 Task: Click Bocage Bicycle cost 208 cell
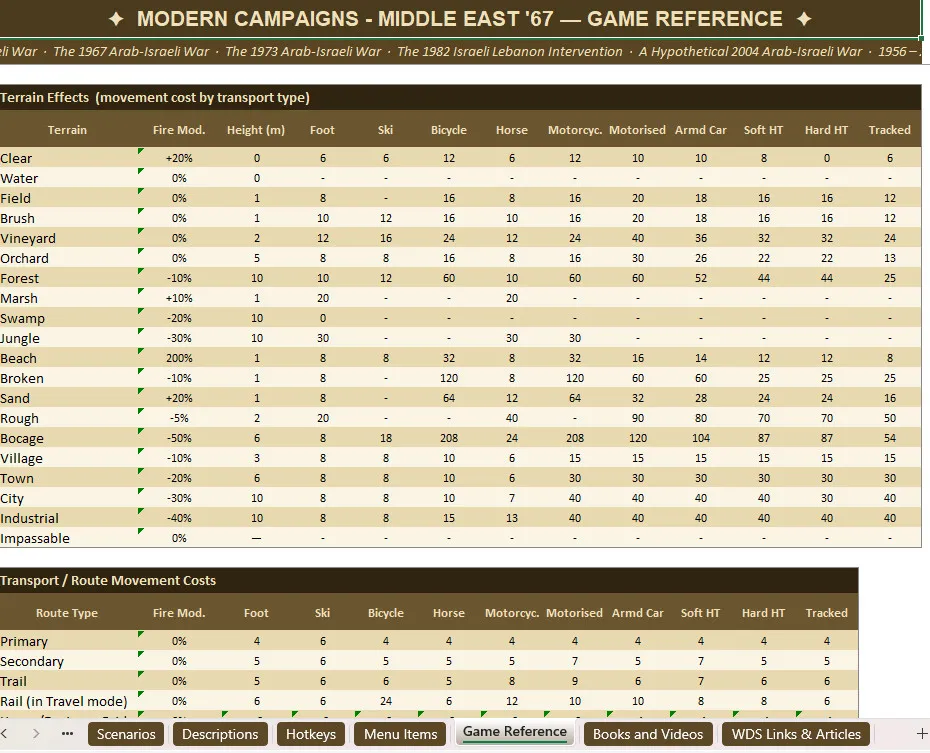click(x=449, y=438)
